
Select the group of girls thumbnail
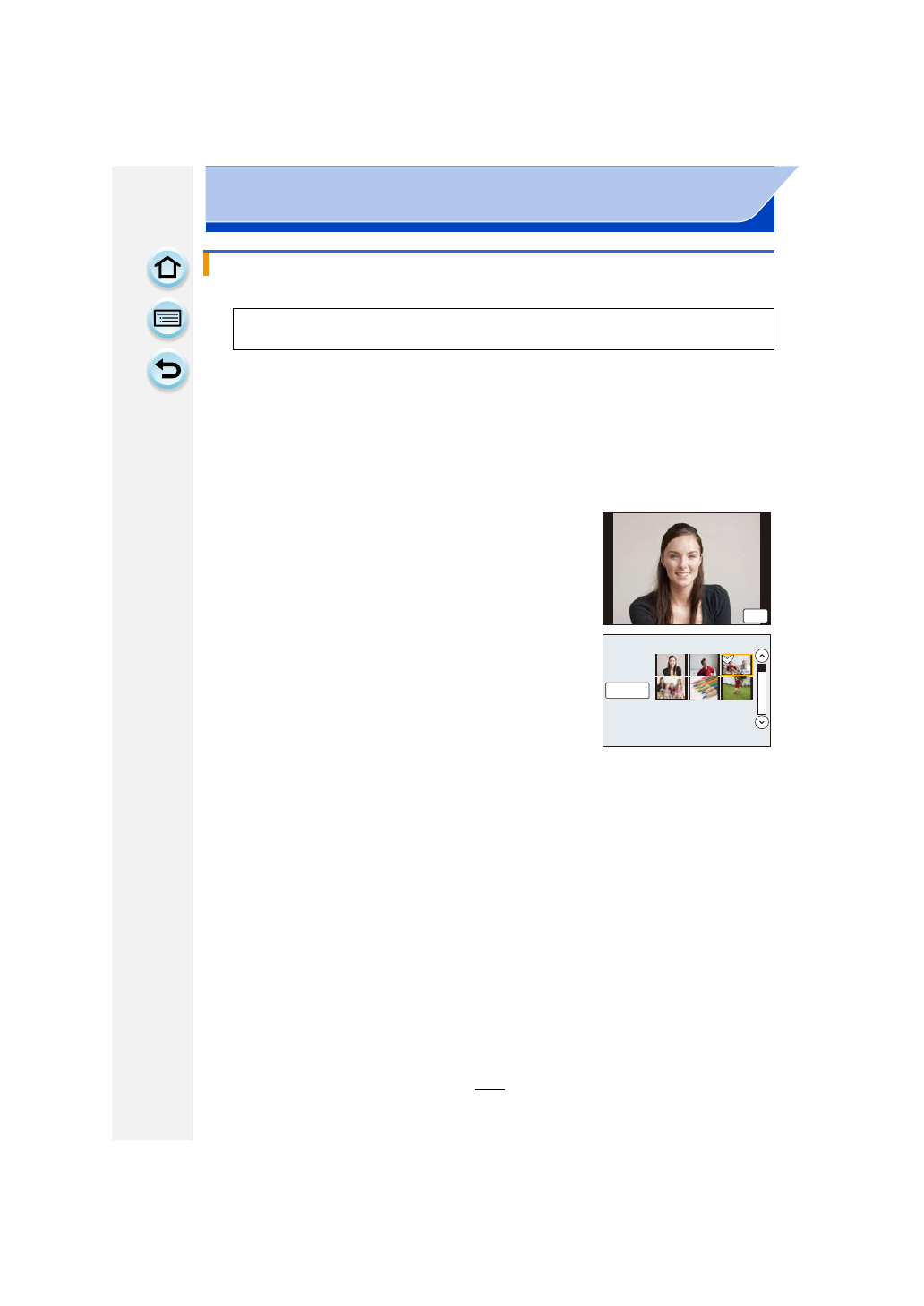point(671,688)
